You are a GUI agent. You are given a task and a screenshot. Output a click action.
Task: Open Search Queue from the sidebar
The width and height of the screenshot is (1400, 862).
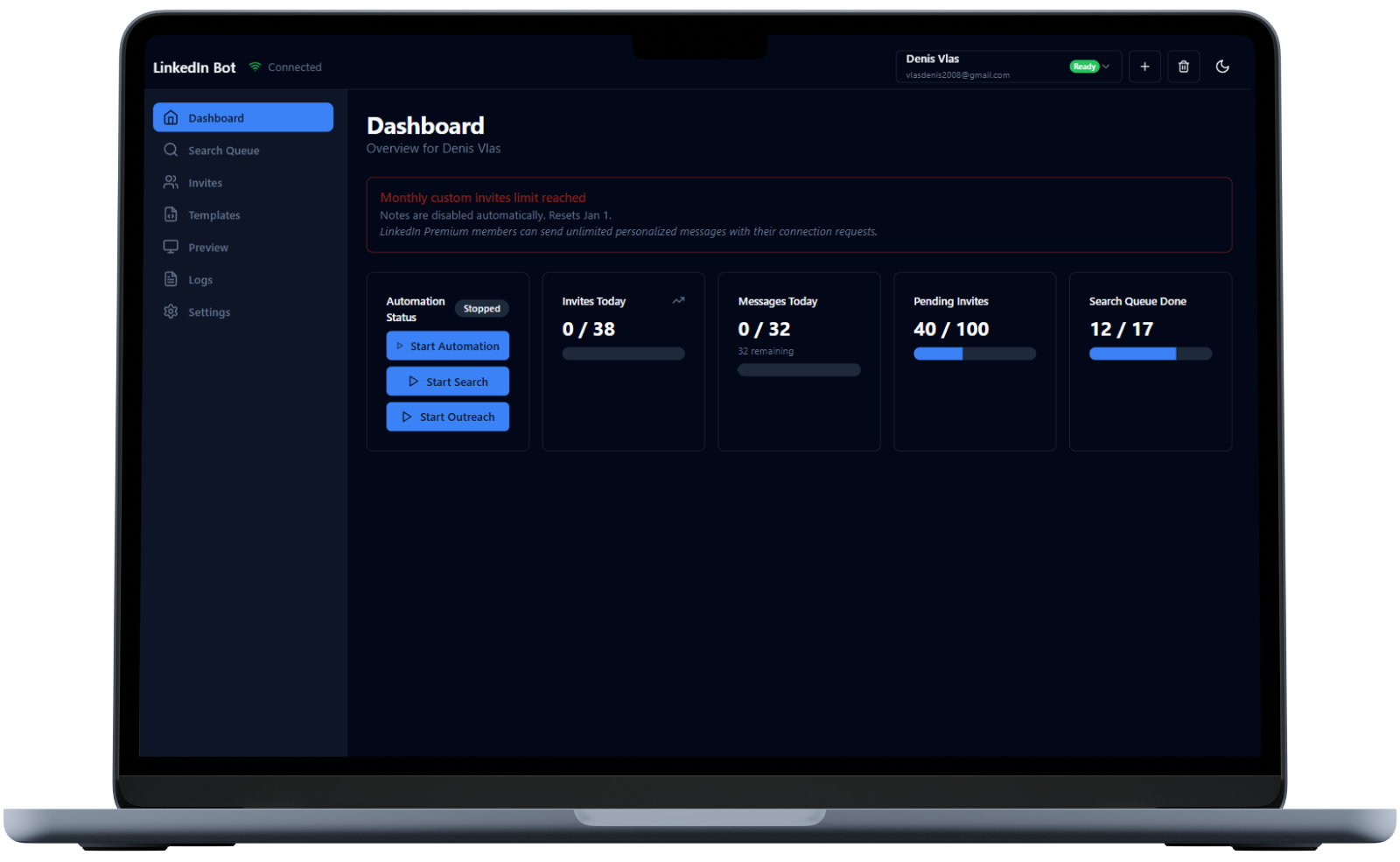pyautogui.click(x=223, y=151)
